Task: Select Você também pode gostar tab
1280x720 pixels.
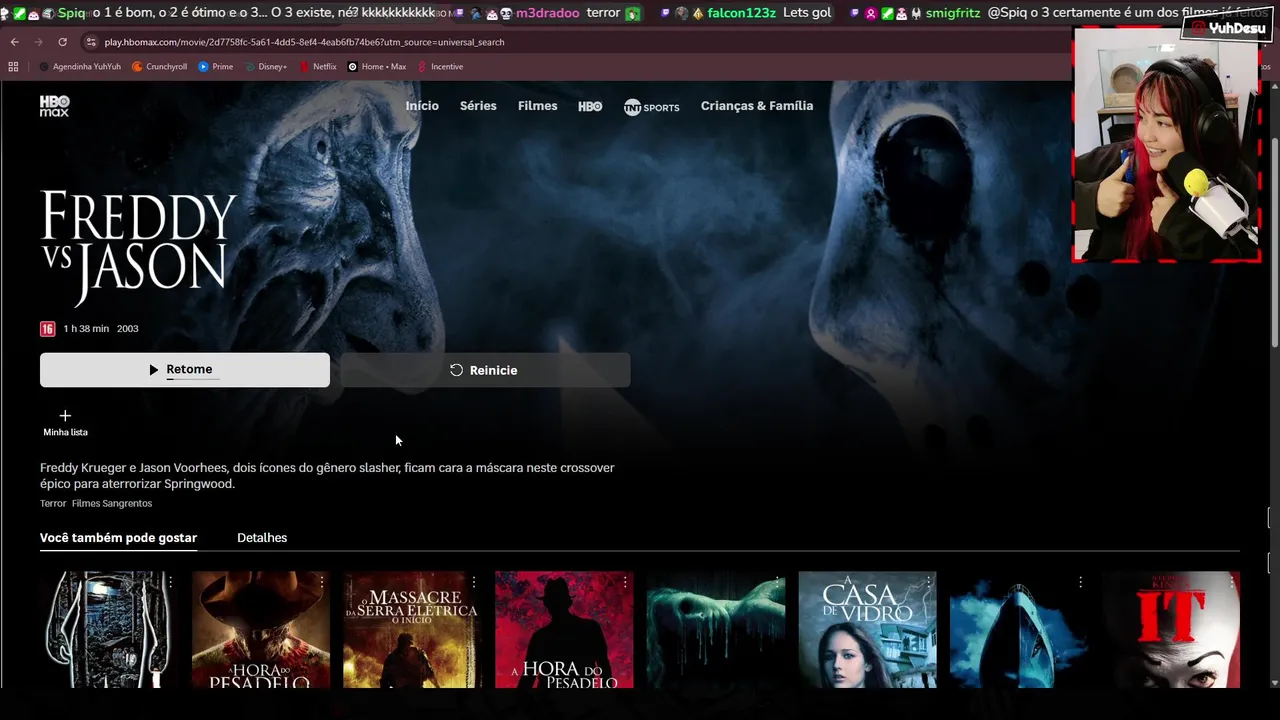Action: (x=118, y=538)
